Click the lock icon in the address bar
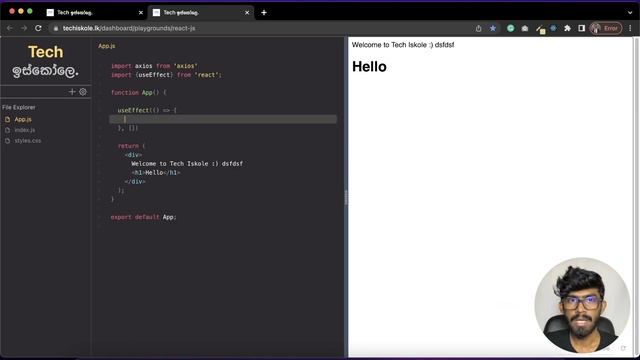 (56, 28)
